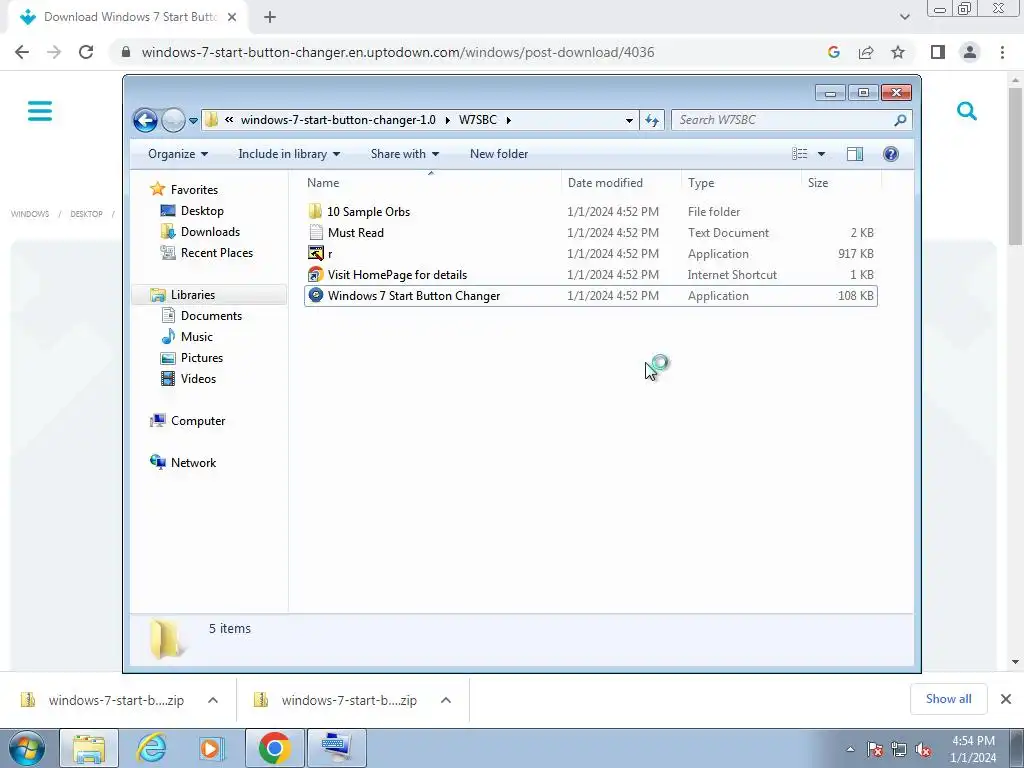Open the view options dropdown arrow
1024x768 pixels.
coord(822,154)
